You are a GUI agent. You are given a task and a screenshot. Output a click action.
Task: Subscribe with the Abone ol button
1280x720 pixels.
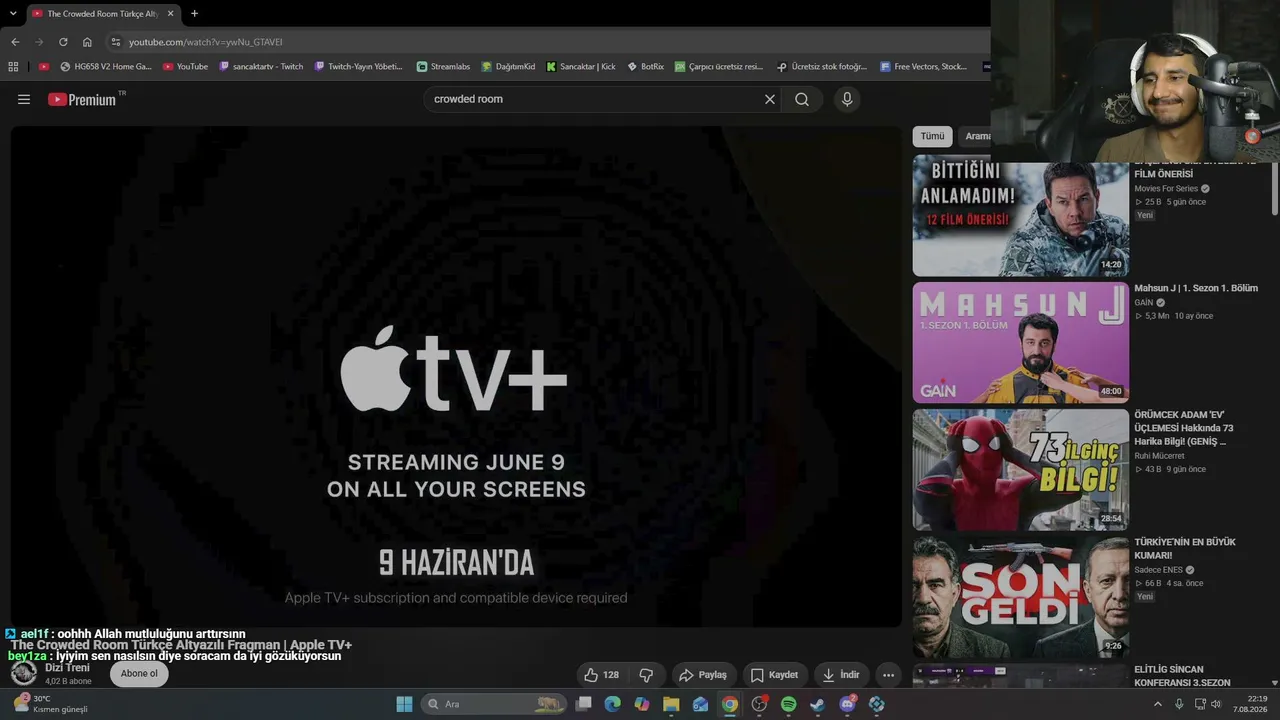pos(139,674)
